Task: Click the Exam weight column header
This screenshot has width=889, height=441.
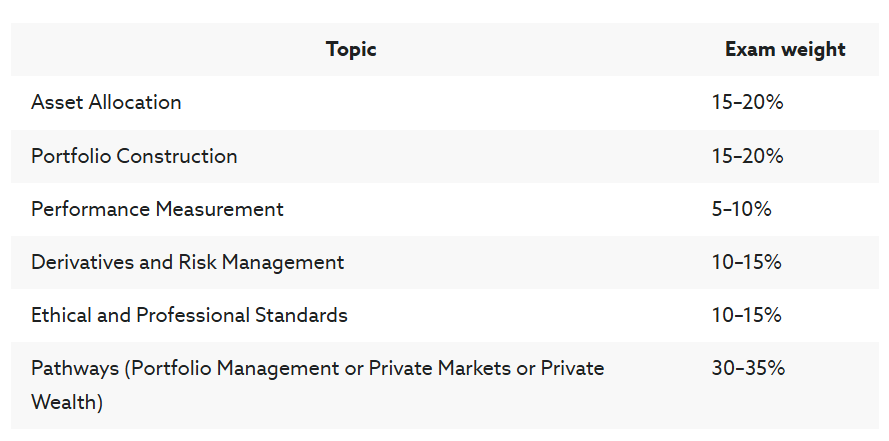Action: 785,49
